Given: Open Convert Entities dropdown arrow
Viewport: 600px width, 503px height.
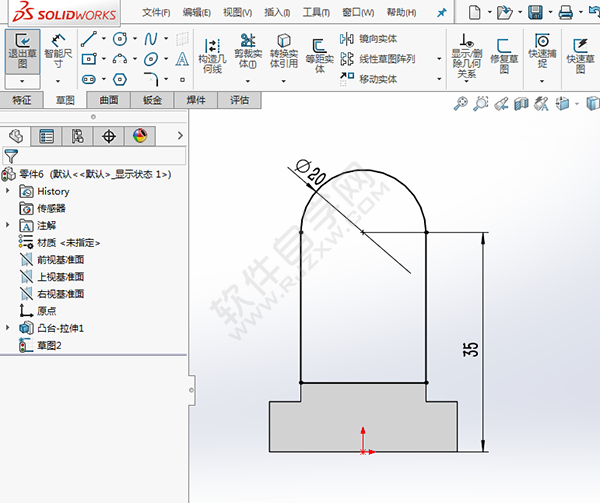Looking at the screenshot, I should tap(284, 81).
